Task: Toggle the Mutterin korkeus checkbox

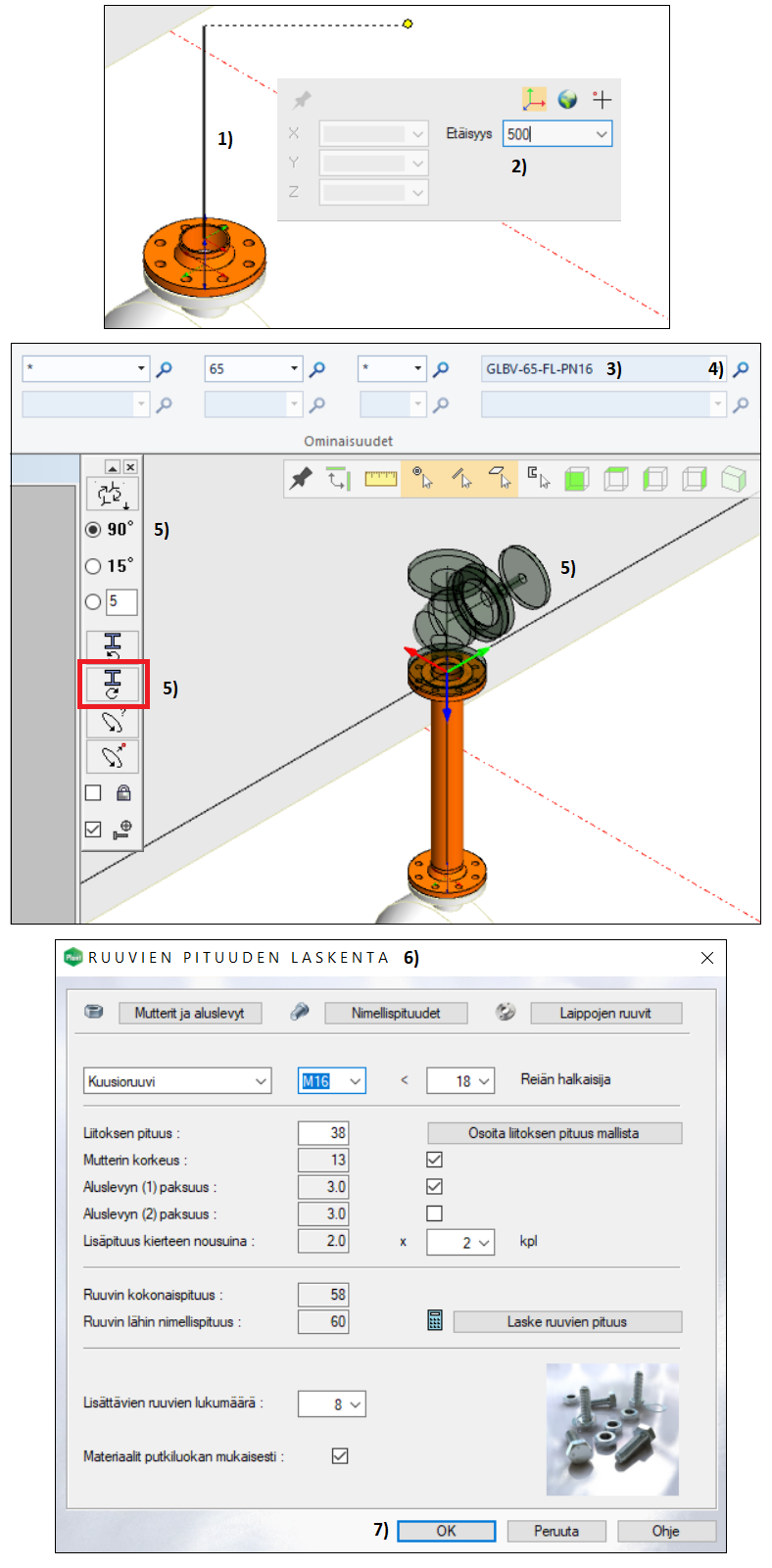Action: (435, 1160)
